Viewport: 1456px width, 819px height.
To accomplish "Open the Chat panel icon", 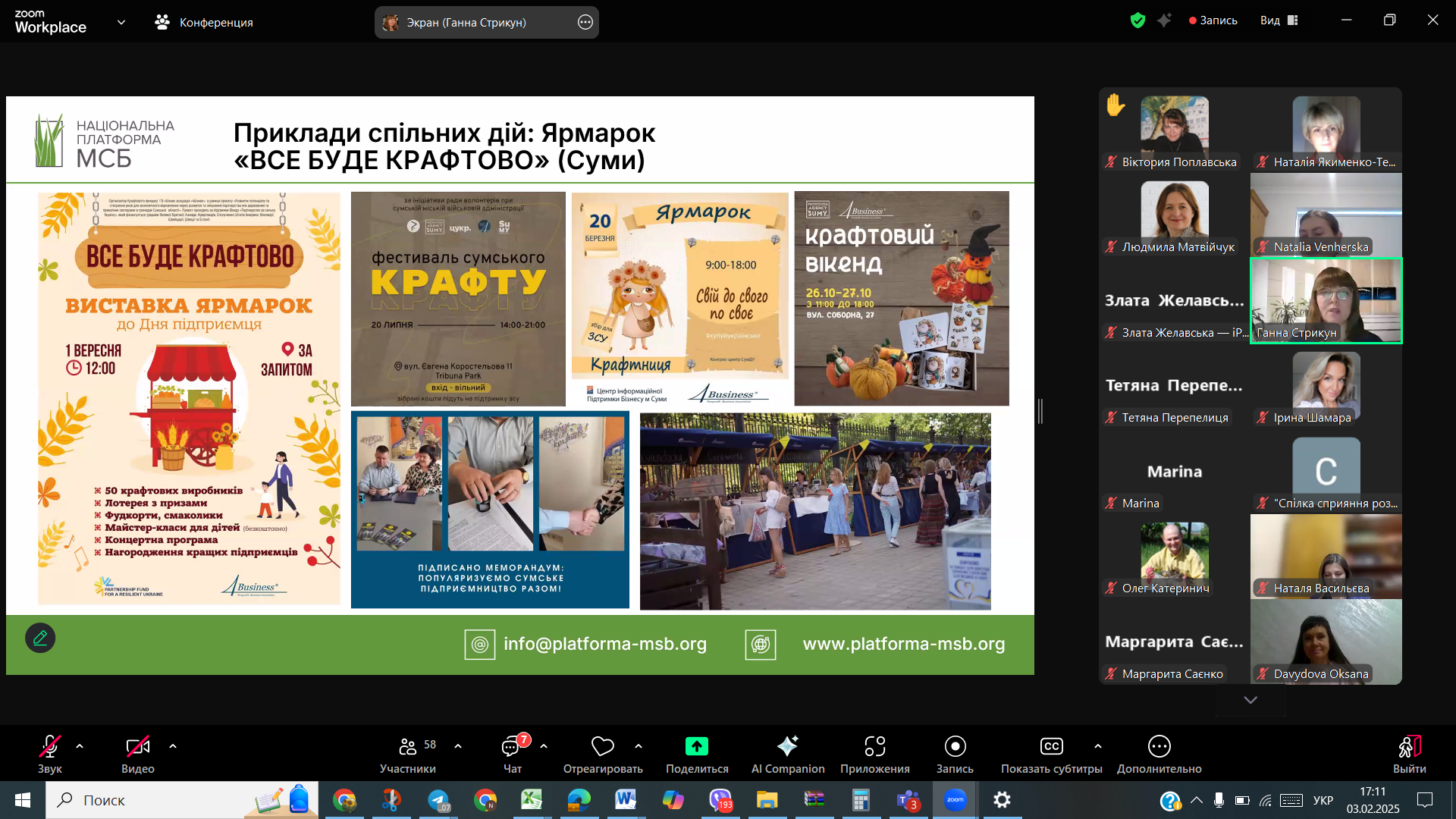I will [511, 747].
